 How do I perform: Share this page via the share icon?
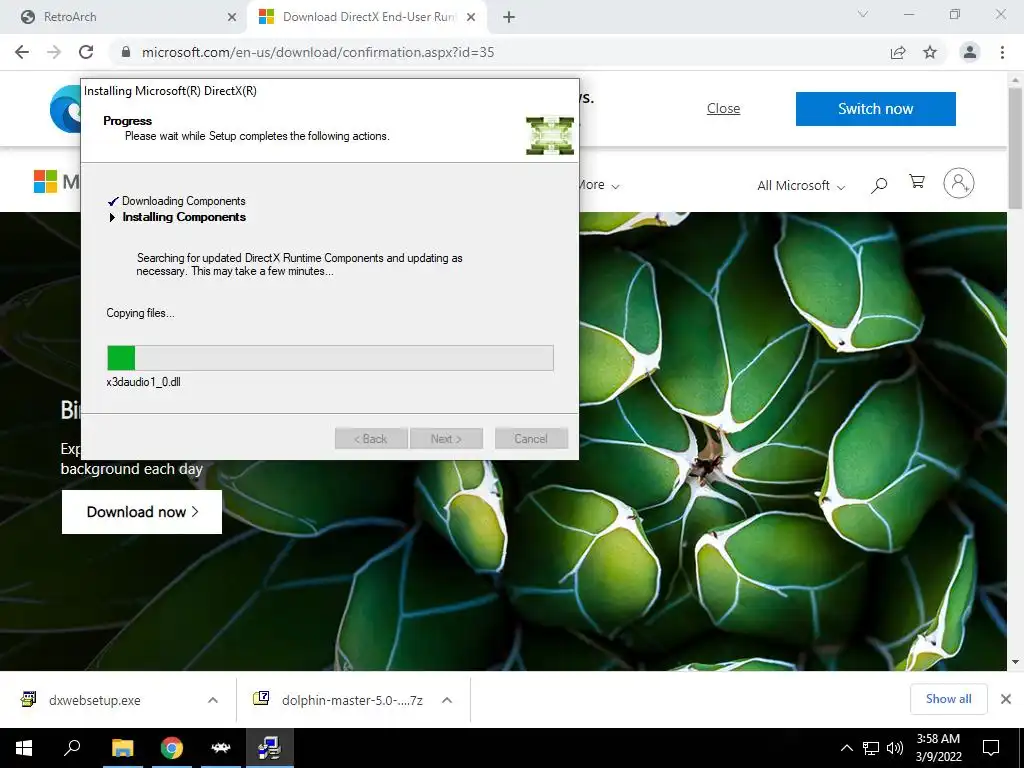pyautogui.click(x=898, y=52)
